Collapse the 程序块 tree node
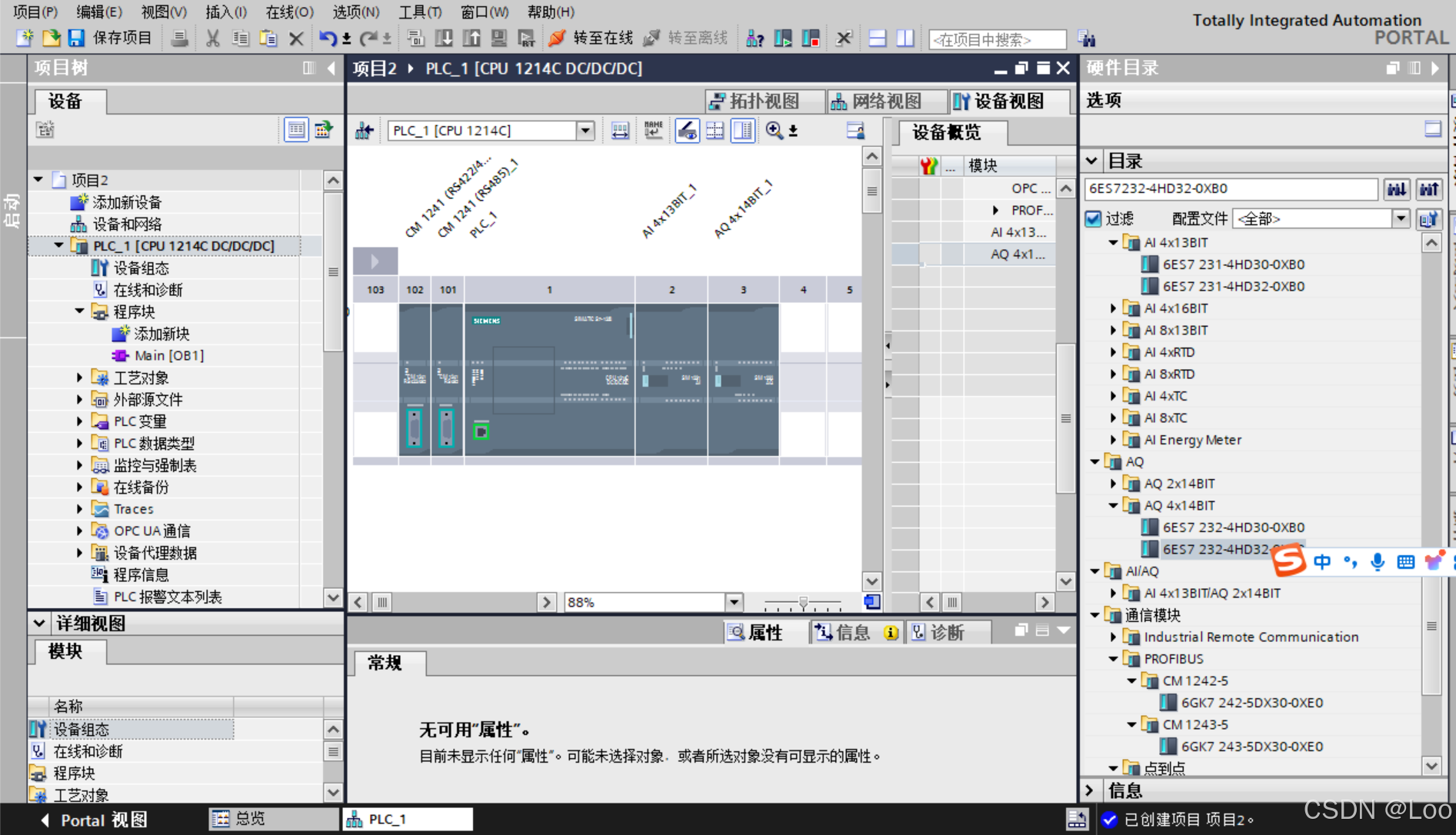The height and width of the screenshot is (835, 1456). pos(79,311)
